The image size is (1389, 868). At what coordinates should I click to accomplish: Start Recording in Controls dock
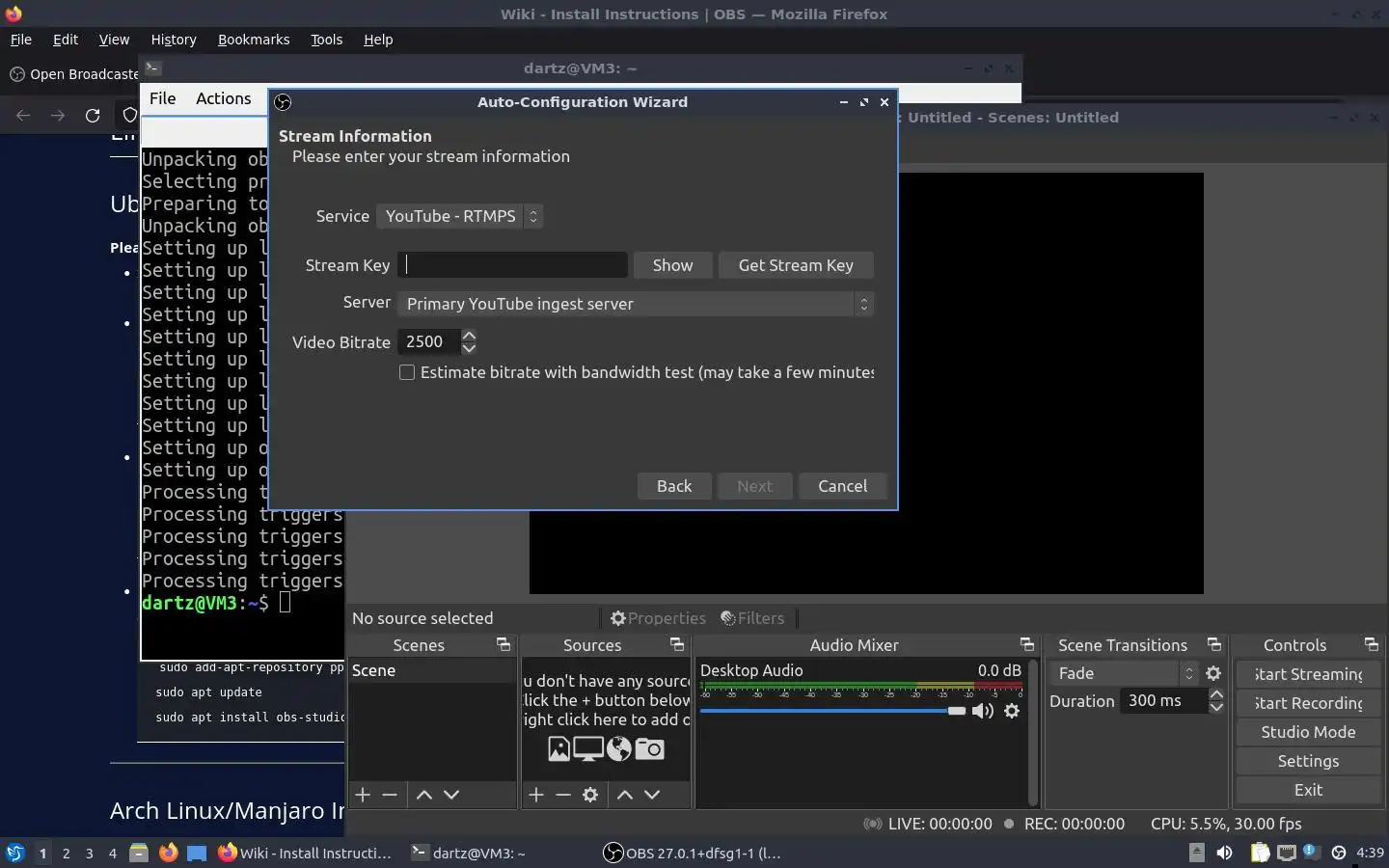tap(1308, 703)
